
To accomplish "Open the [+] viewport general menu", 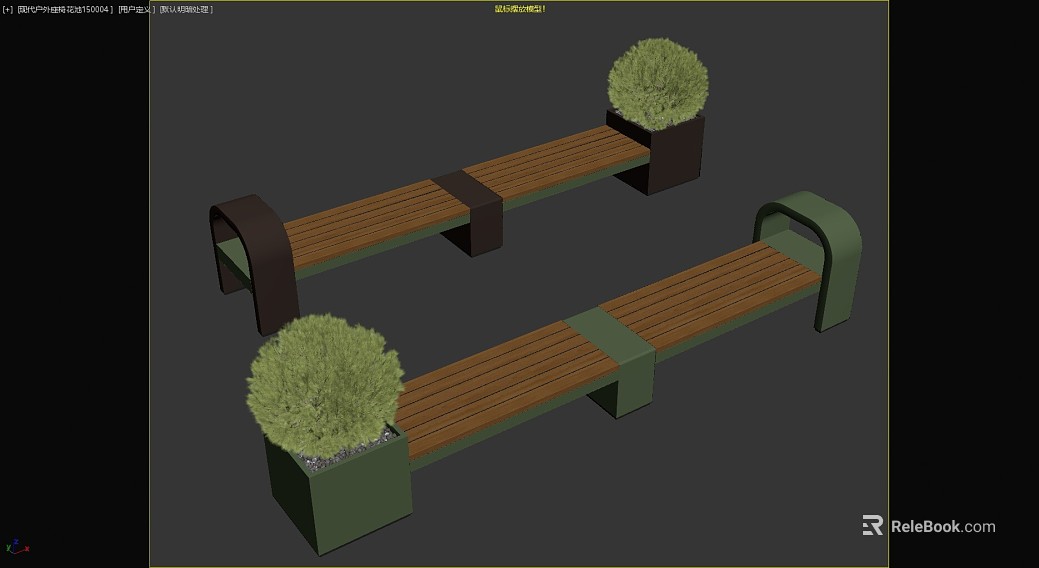I will 8,9.
